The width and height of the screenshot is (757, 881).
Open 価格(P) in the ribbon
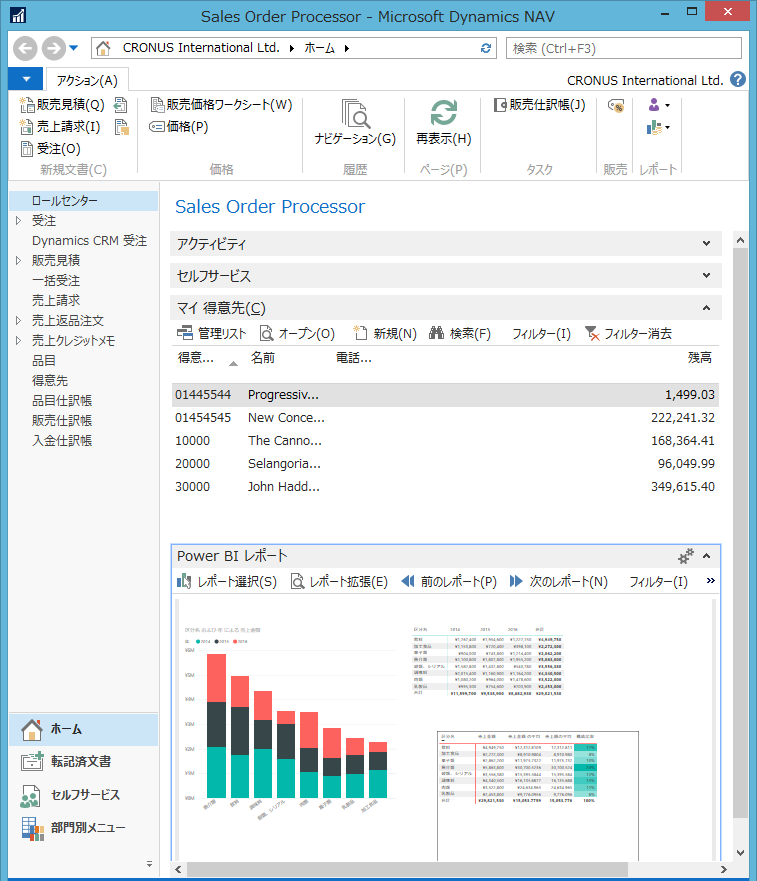(x=179, y=127)
